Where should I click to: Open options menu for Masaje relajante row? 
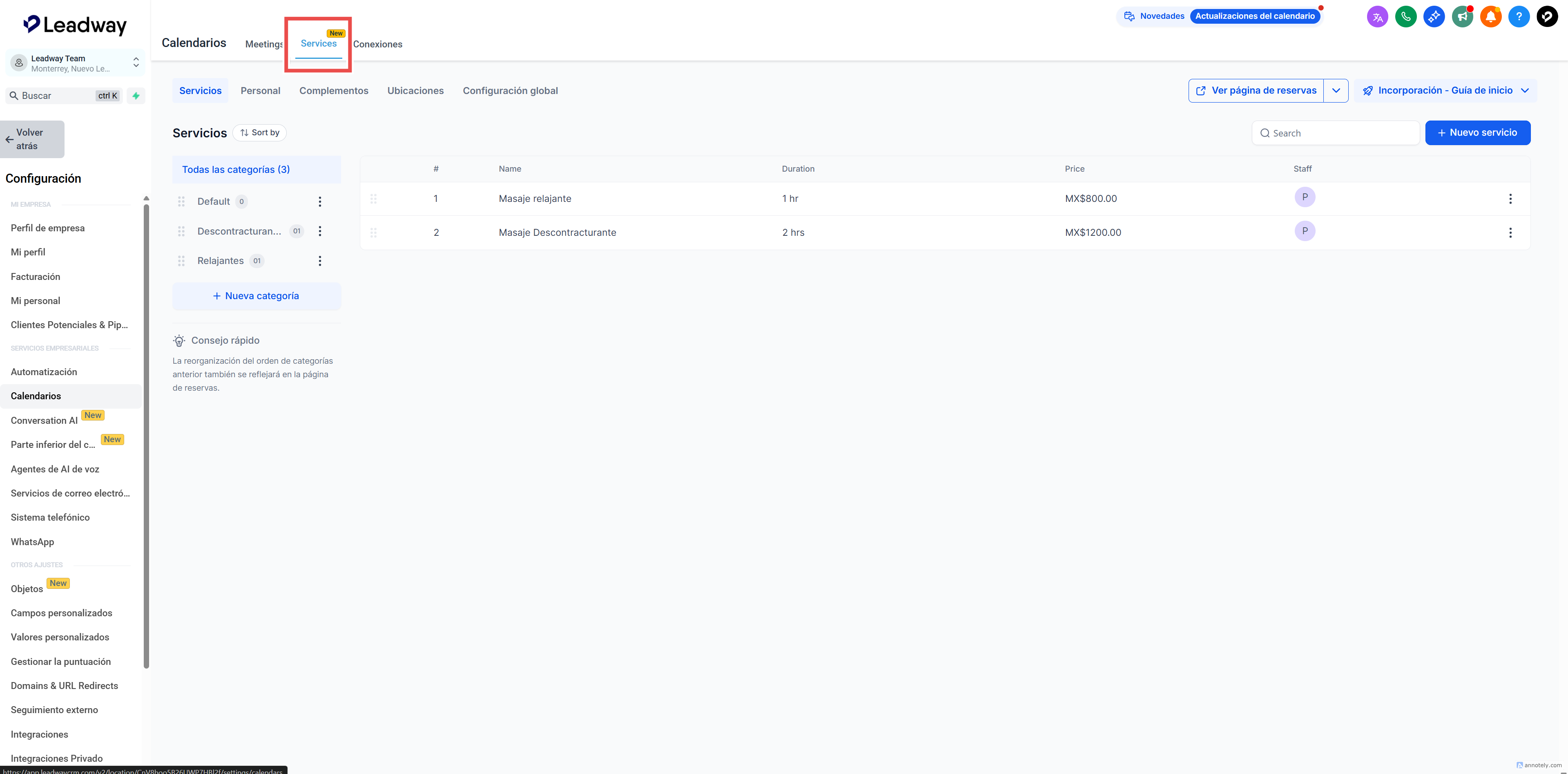click(x=1510, y=199)
